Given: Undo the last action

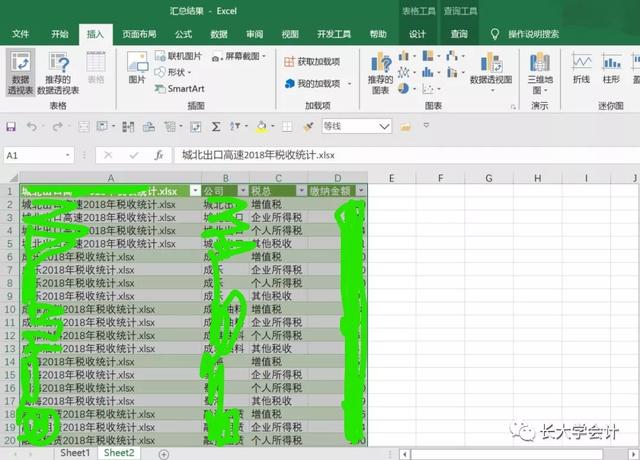Looking at the screenshot, I should [x=31, y=127].
